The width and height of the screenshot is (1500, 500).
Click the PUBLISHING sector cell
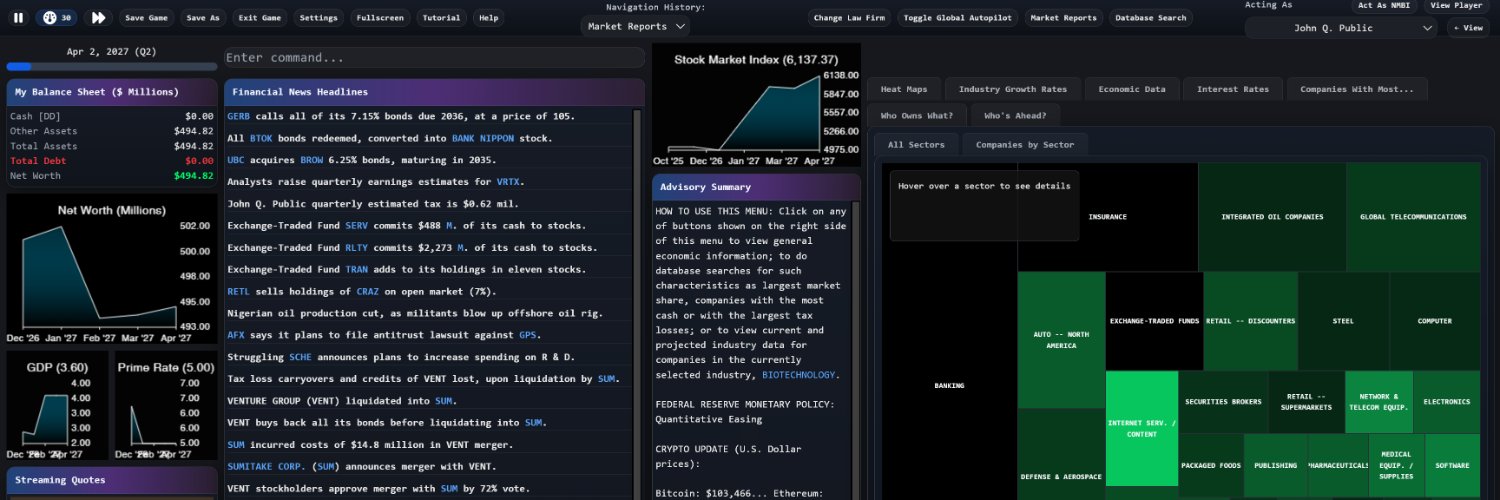coord(1275,466)
